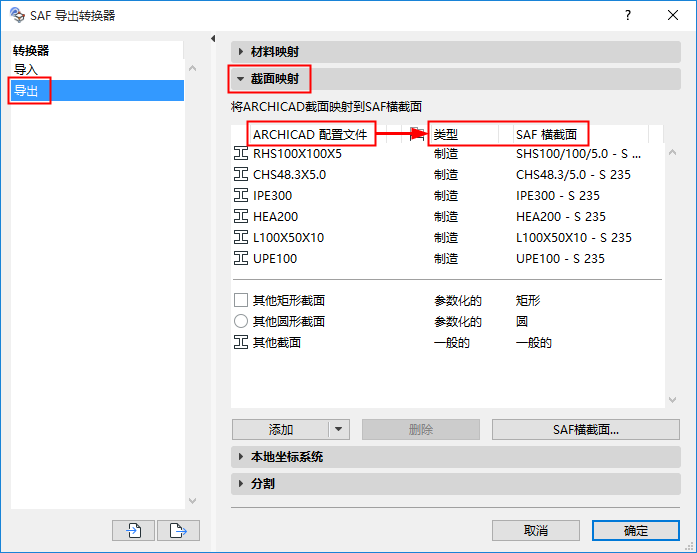Click the HEA200 - S 235 cell

click(x=561, y=216)
